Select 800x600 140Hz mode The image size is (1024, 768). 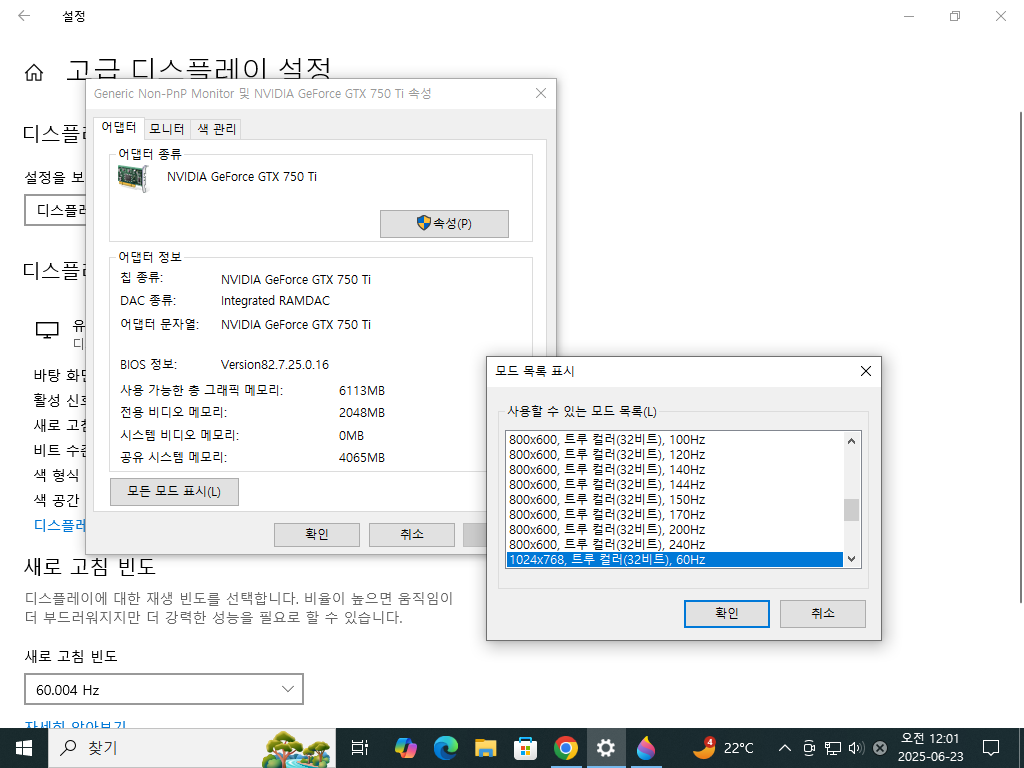[675, 470]
